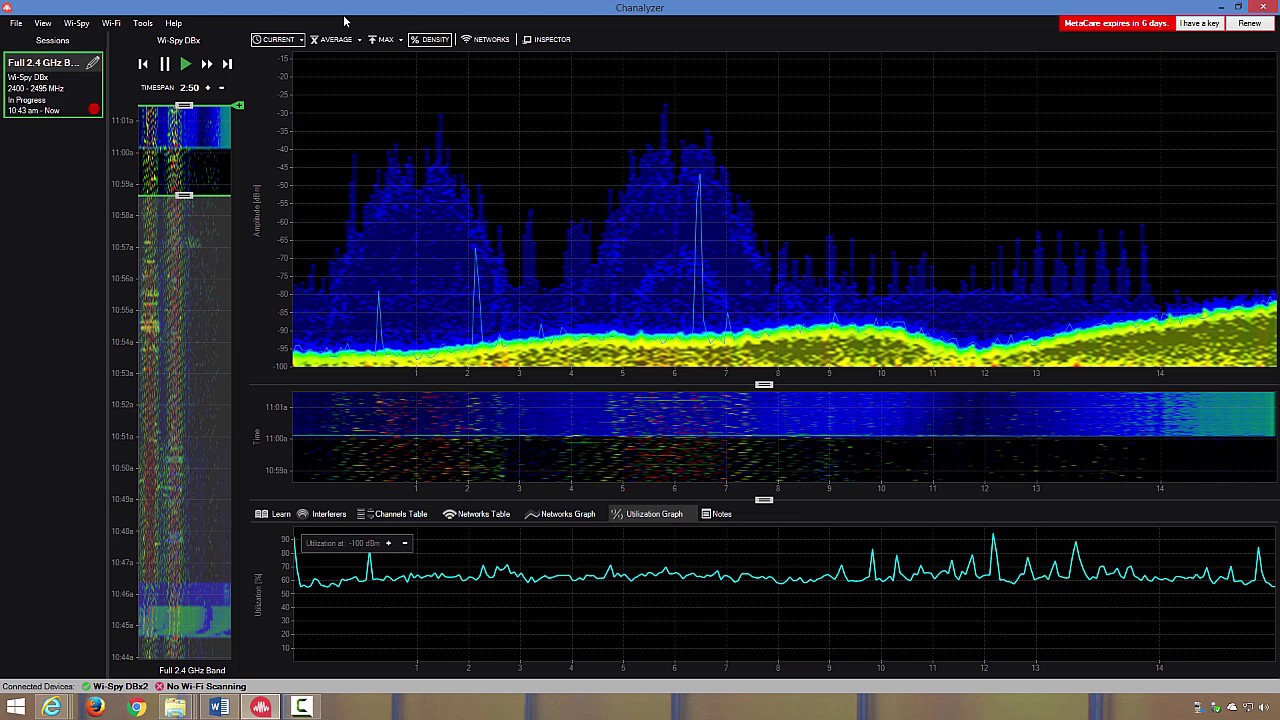
Task: Open Google Chrome from the taskbar
Action: (136, 708)
